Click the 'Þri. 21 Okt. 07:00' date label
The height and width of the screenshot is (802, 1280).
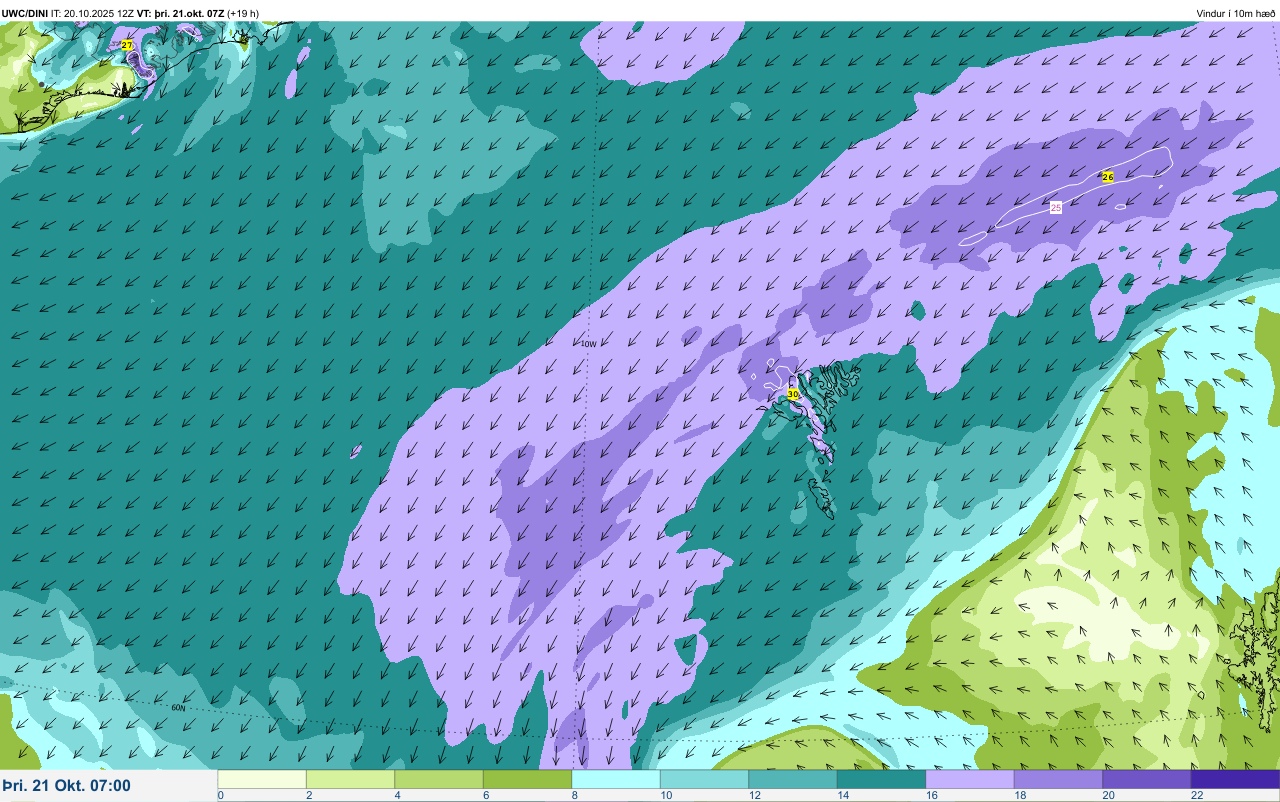(x=66, y=785)
